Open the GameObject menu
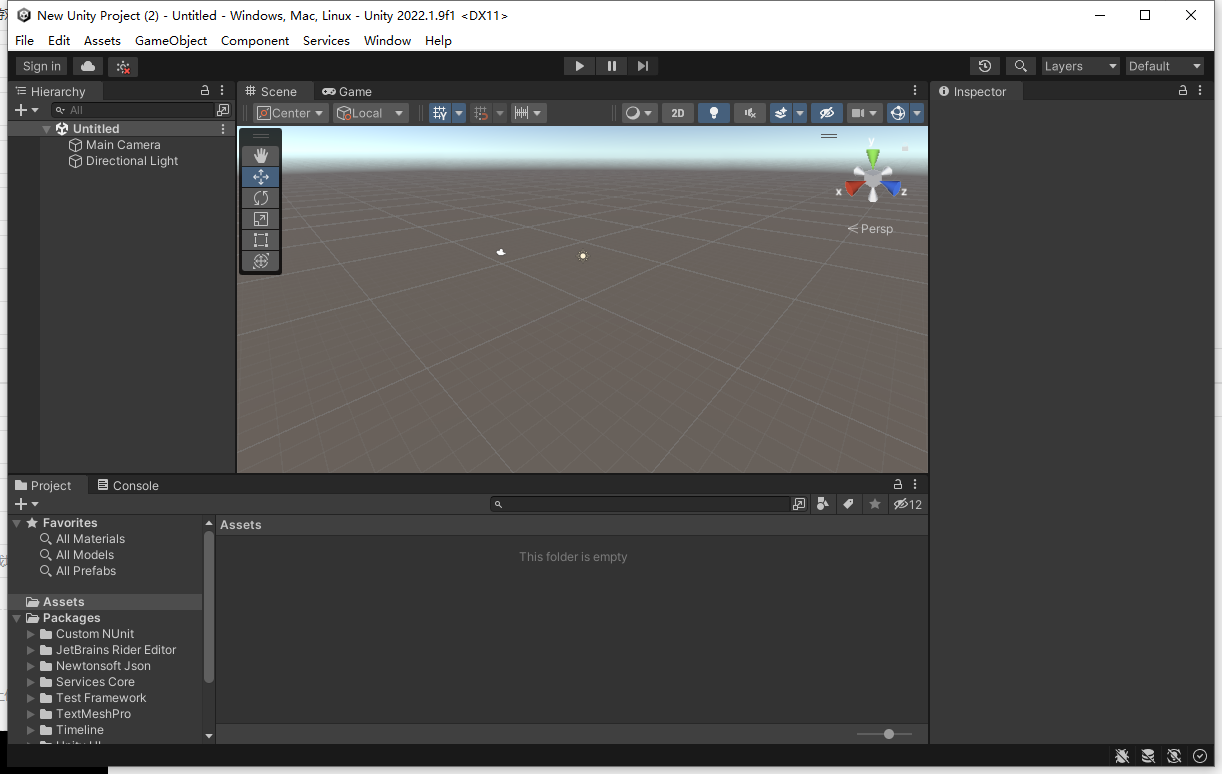 tap(170, 40)
